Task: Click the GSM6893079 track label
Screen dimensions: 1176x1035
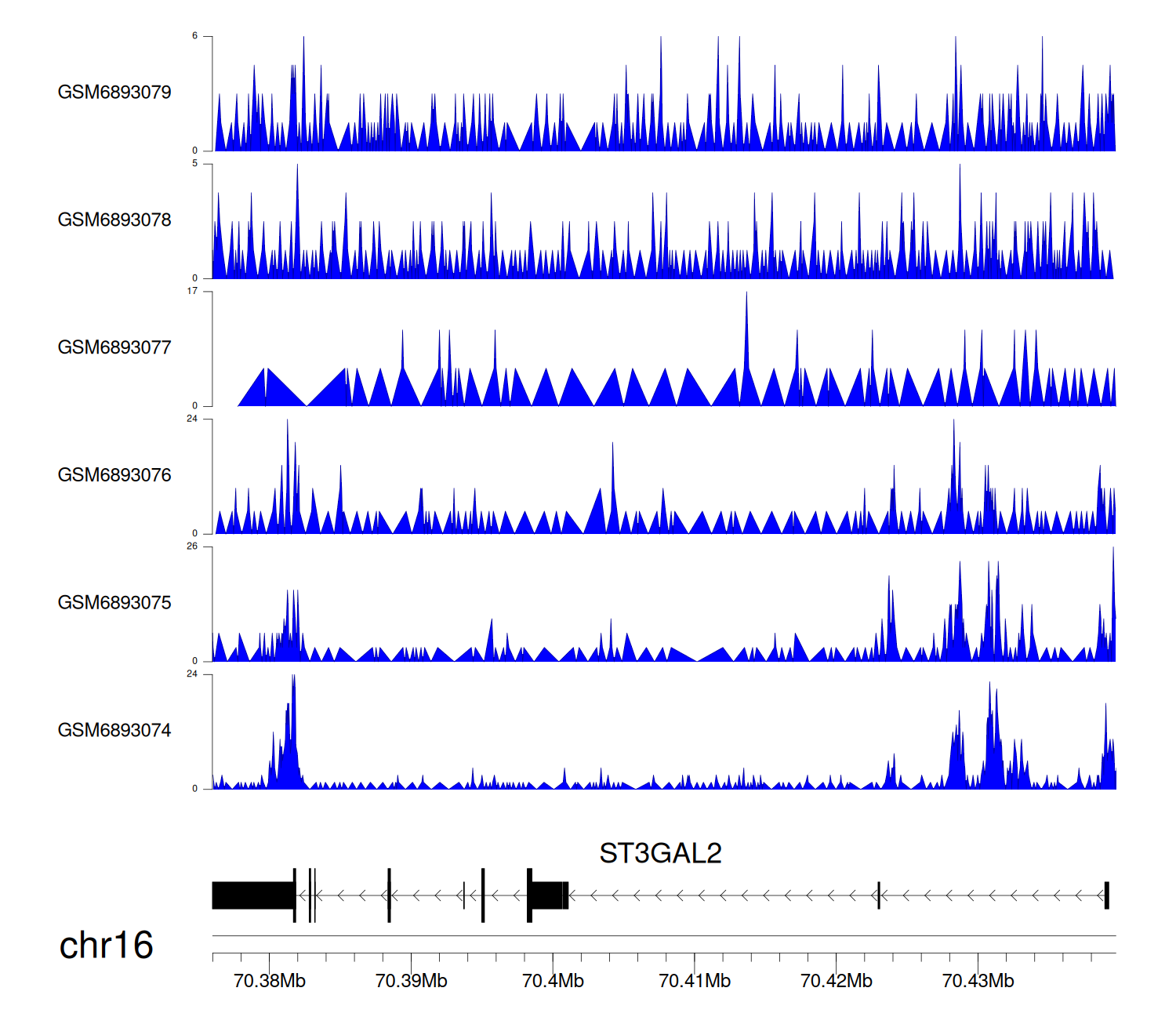Action: 114,93
